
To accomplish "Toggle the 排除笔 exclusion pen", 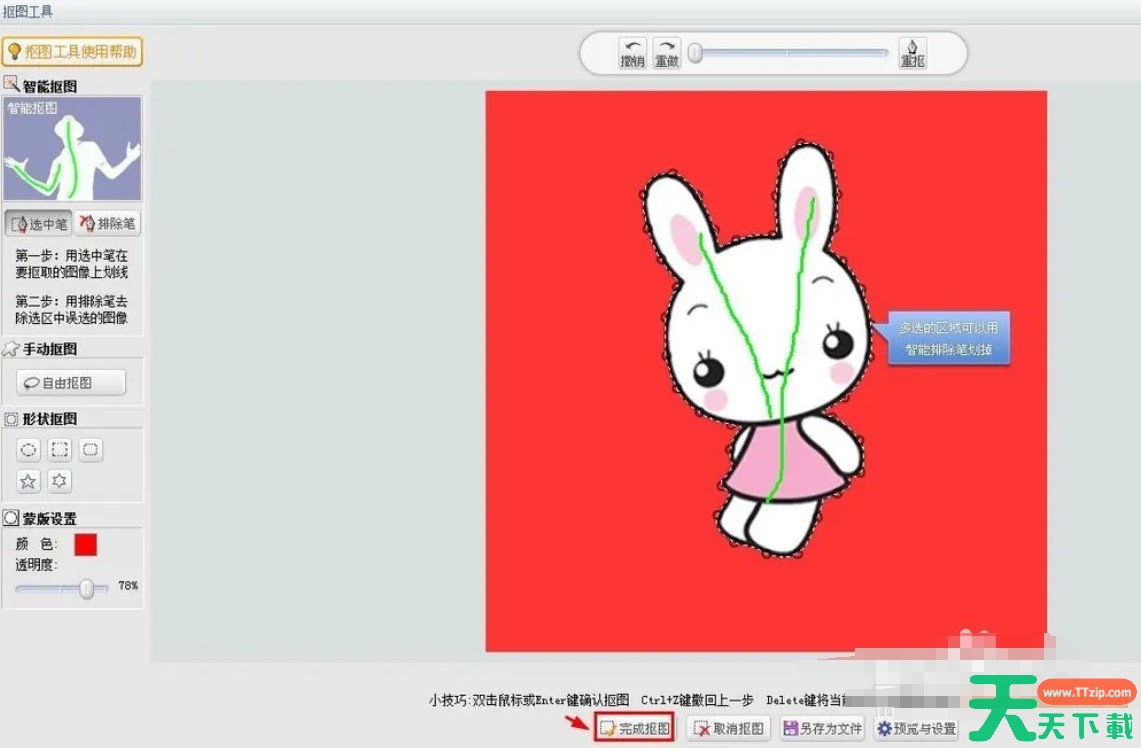I will coord(108,223).
